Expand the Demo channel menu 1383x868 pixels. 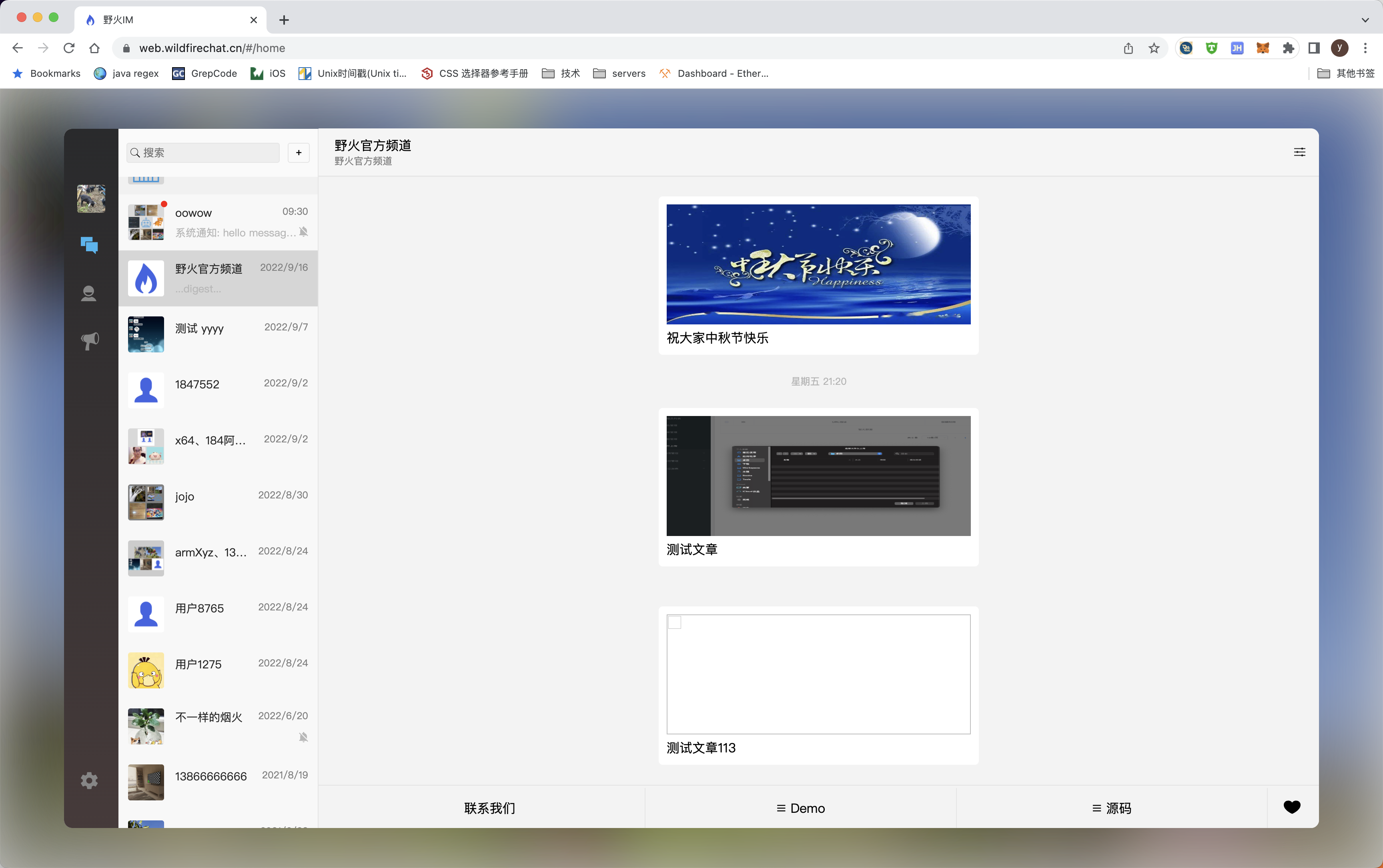coord(801,808)
